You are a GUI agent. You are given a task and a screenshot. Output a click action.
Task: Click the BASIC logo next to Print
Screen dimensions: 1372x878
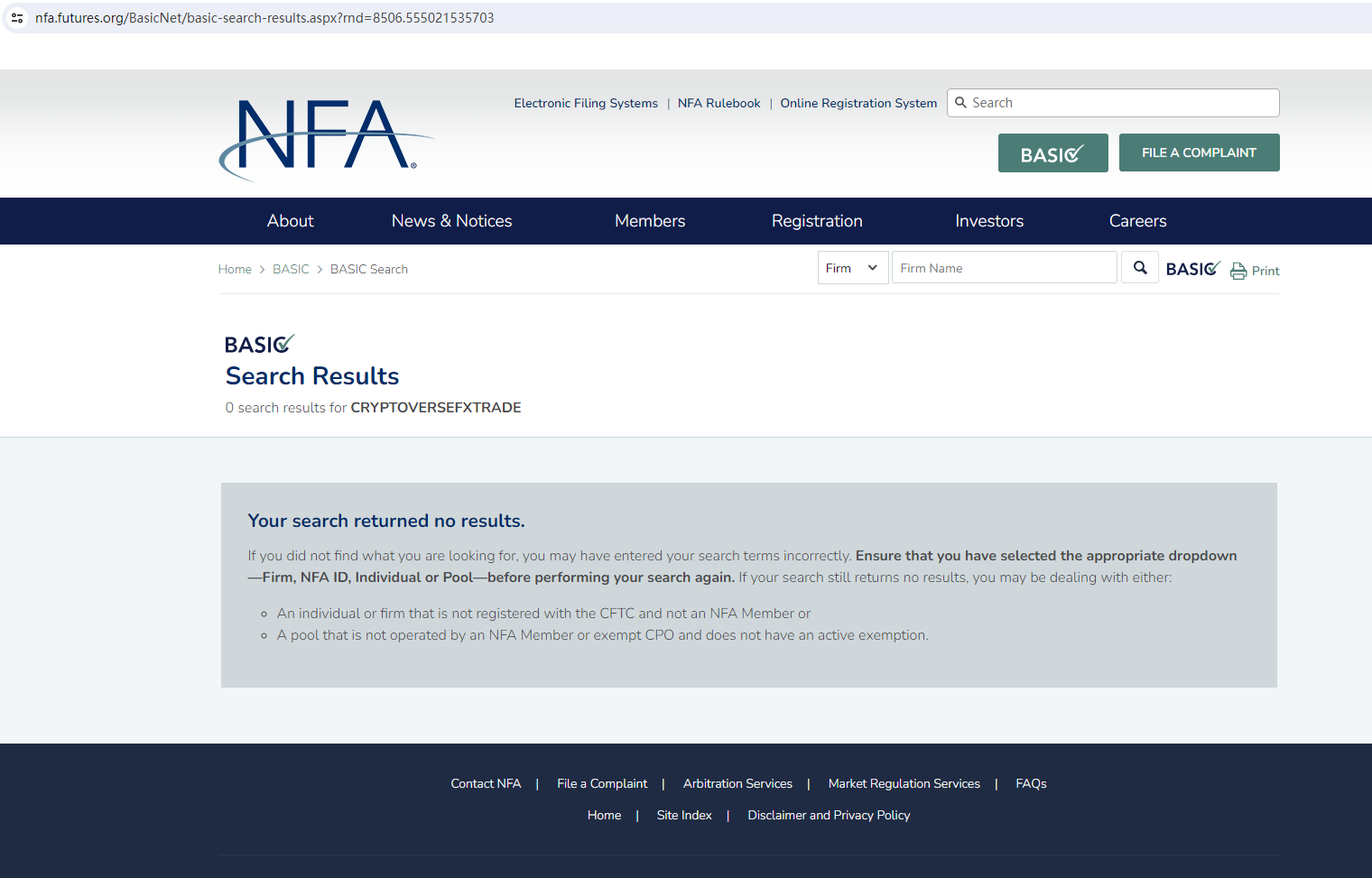click(1192, 269)
